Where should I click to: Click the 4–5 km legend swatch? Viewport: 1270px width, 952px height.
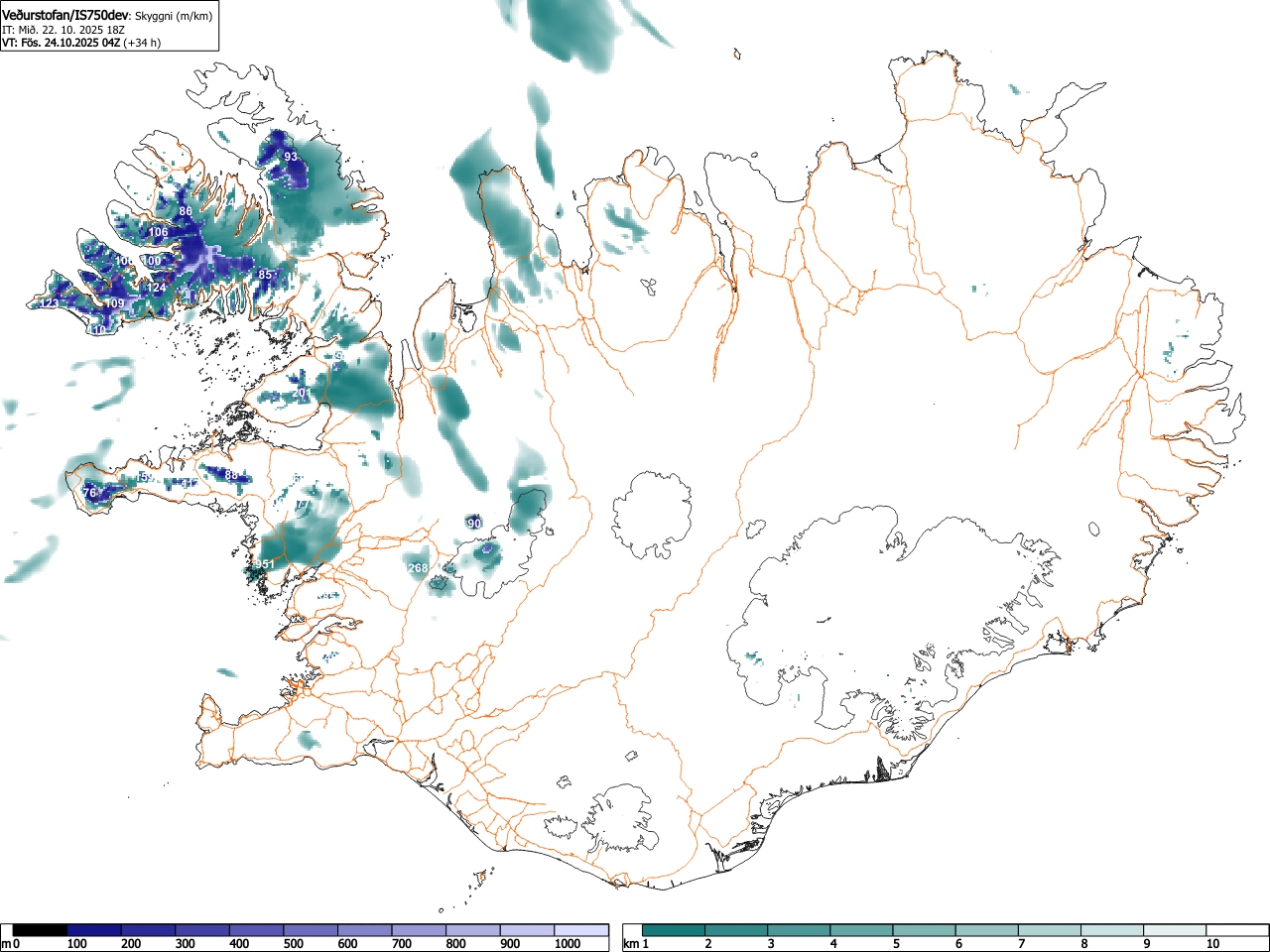(861, 930)
